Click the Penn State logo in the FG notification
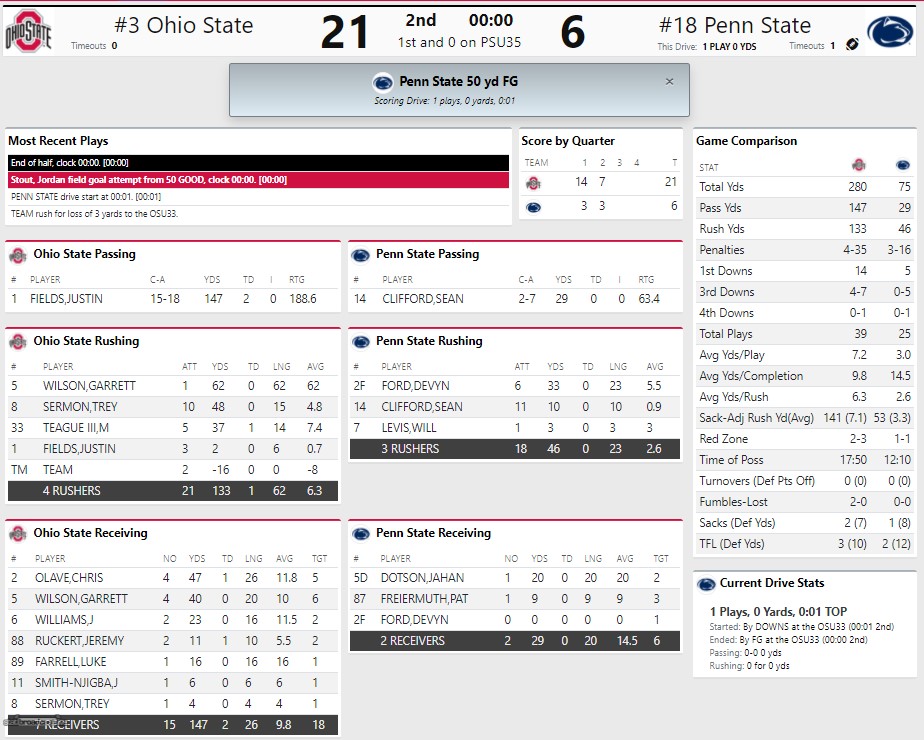The height and width of the screenshot is (740, 924). pyautogui.click(x=382, y=82)
